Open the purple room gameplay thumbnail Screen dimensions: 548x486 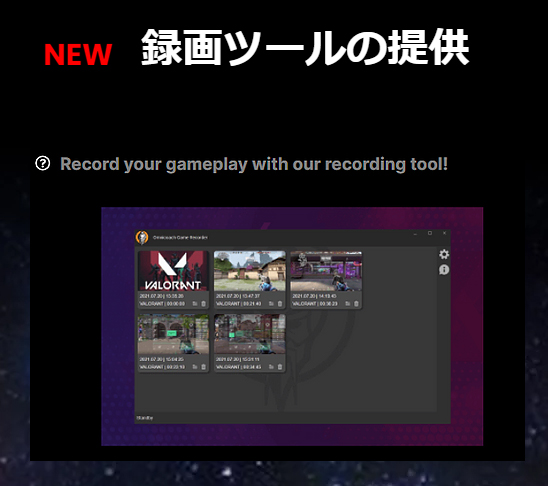pyautogui.click(x=326, y=271)
